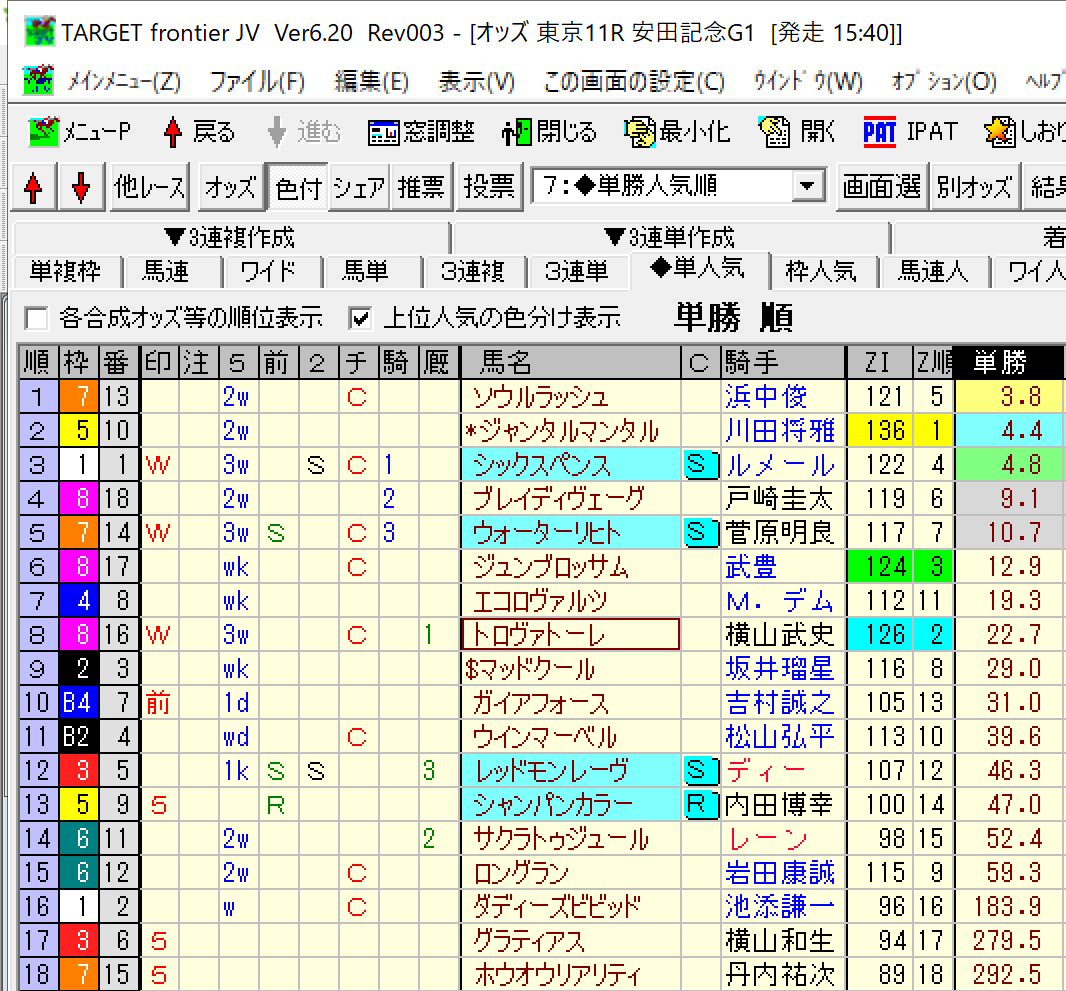Uncheck 上位人気の色分け表示 checkbox
Screen dimensions: 1066x991
[x=360, y=318]
